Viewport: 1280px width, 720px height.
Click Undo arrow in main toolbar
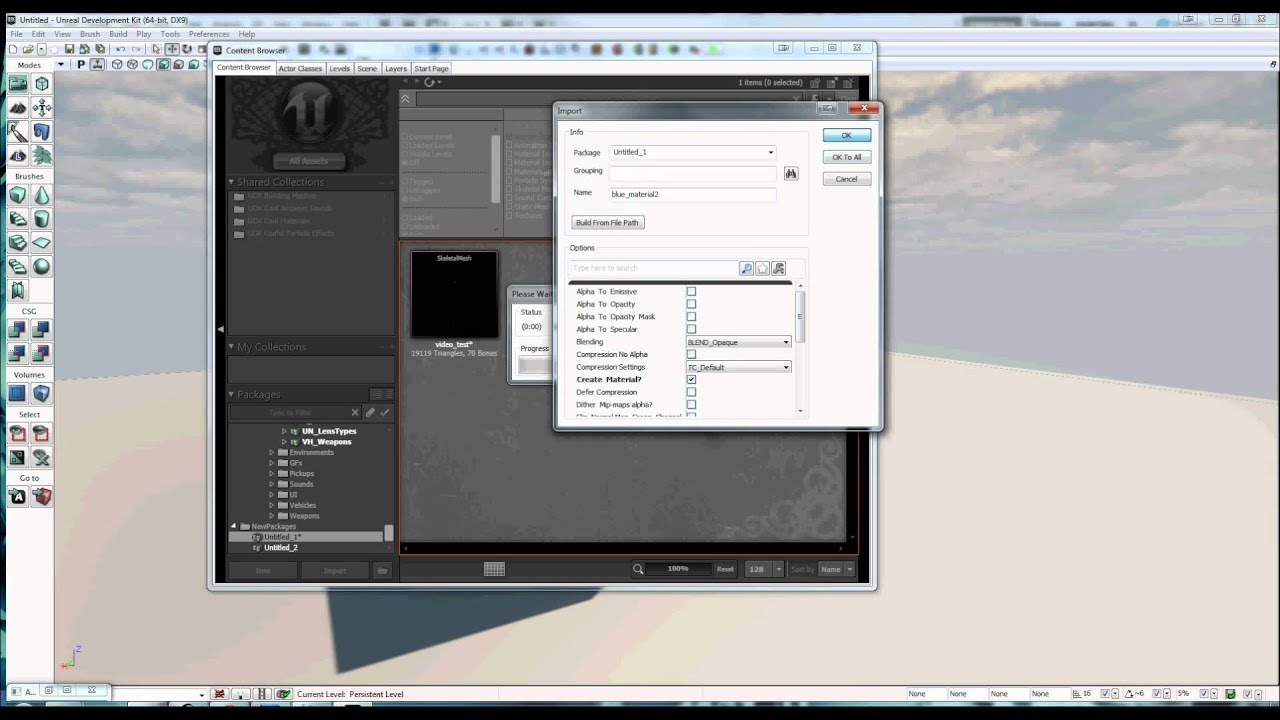[x=121, y=49]
